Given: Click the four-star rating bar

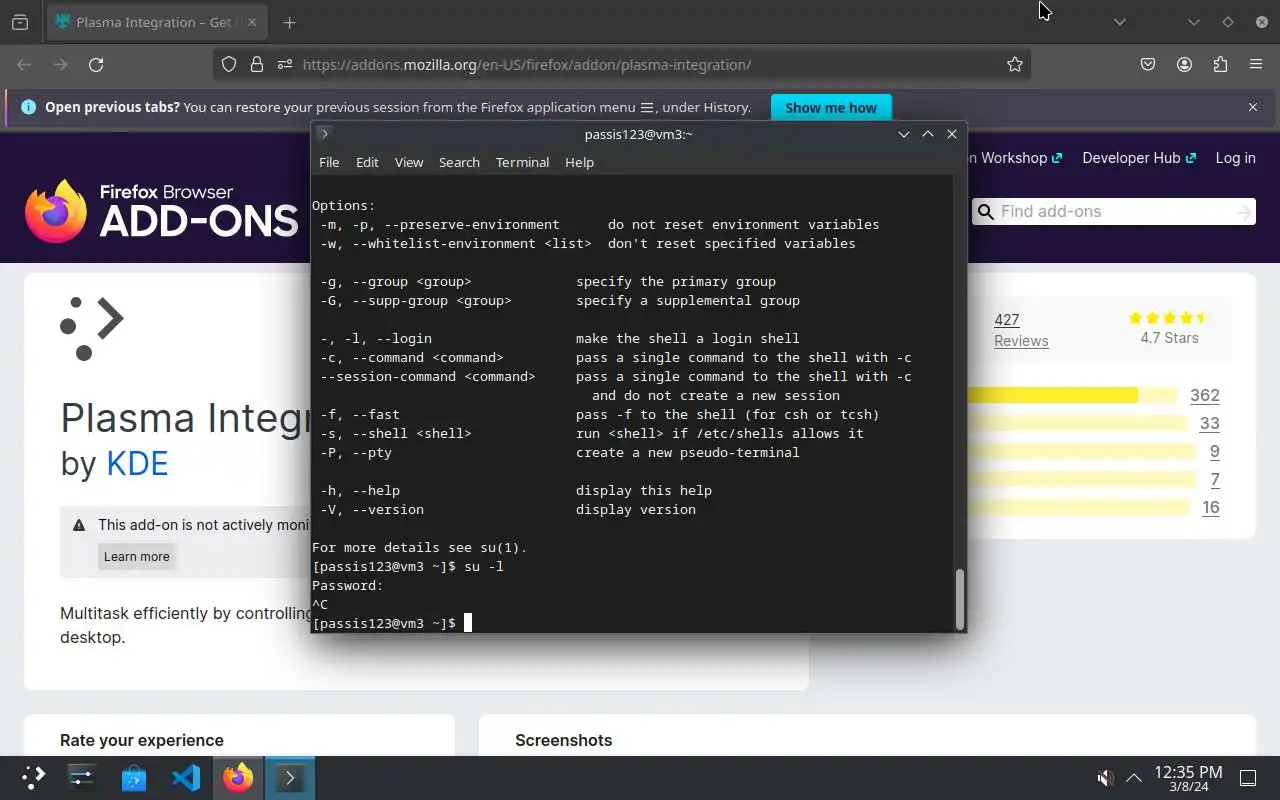Looking at the screenshot, I should click(x=1078, y=423).
